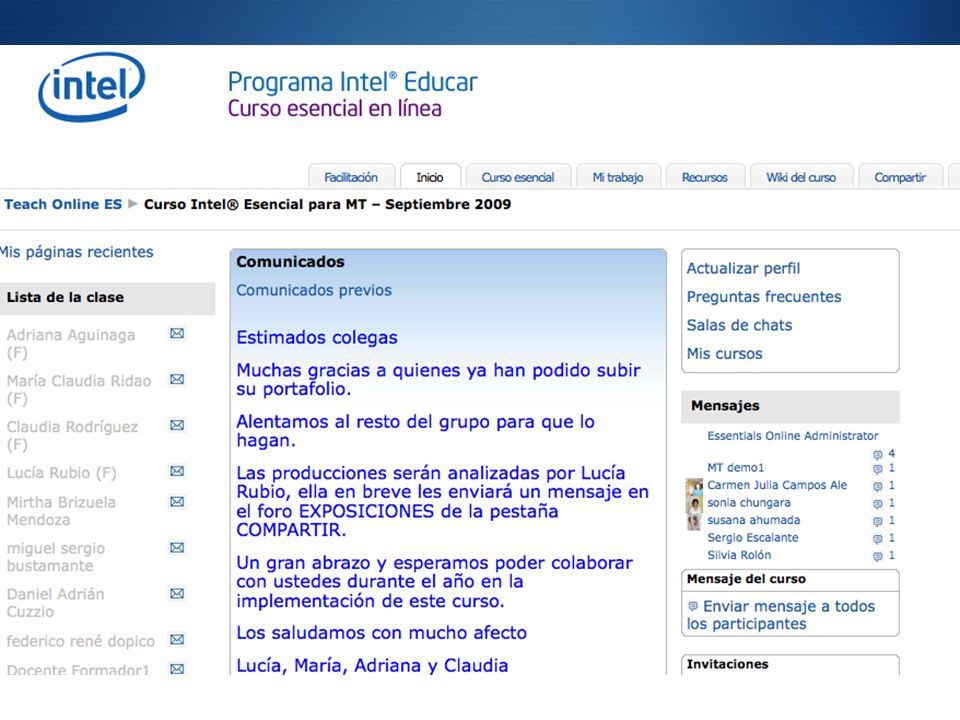
Task: Click susana ahumada profile picture
Action: point(694,521)
